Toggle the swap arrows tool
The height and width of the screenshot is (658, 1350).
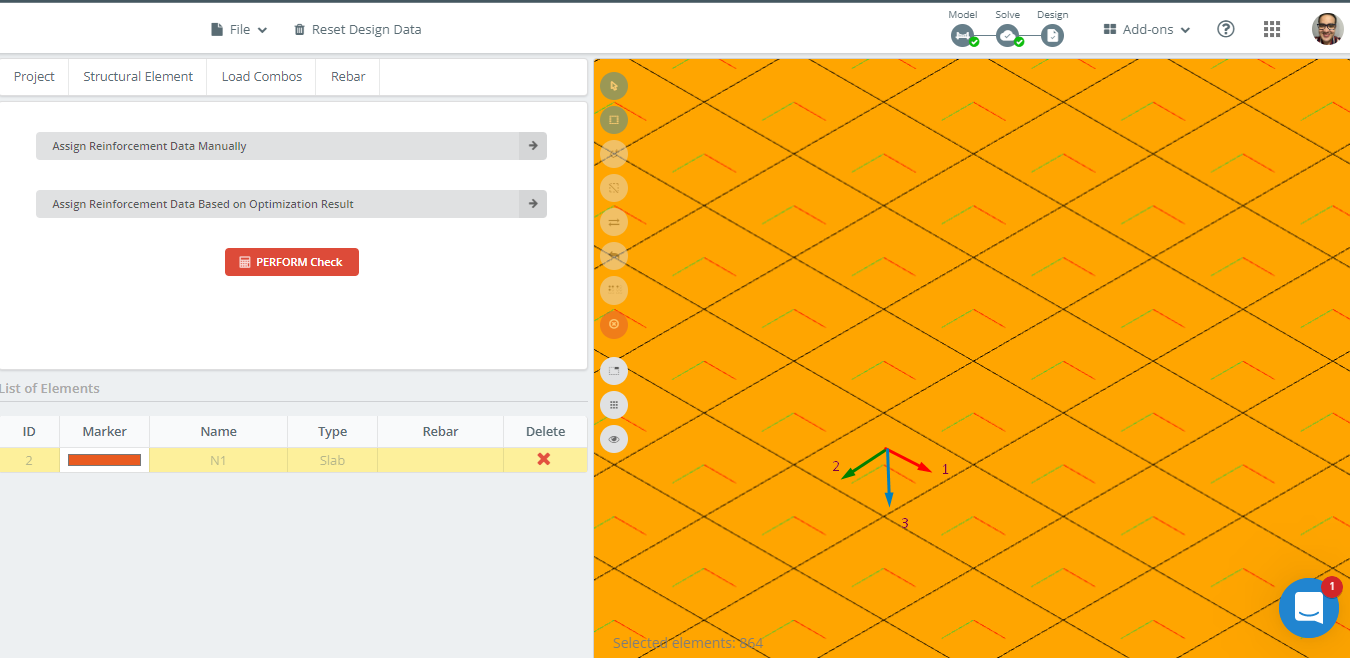[614, 222]
